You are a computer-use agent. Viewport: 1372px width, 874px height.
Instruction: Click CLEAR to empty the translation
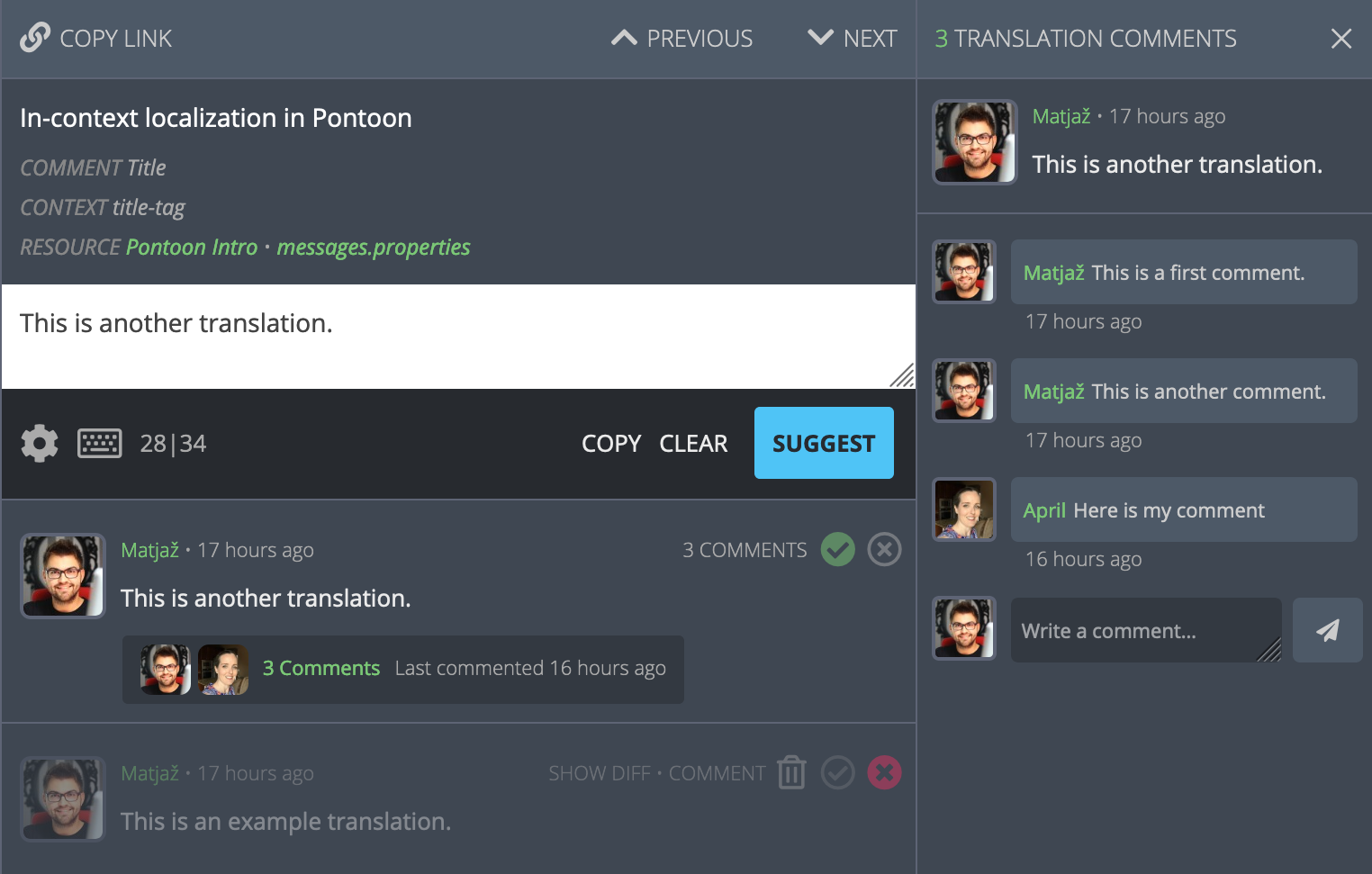tap(693, 444)
